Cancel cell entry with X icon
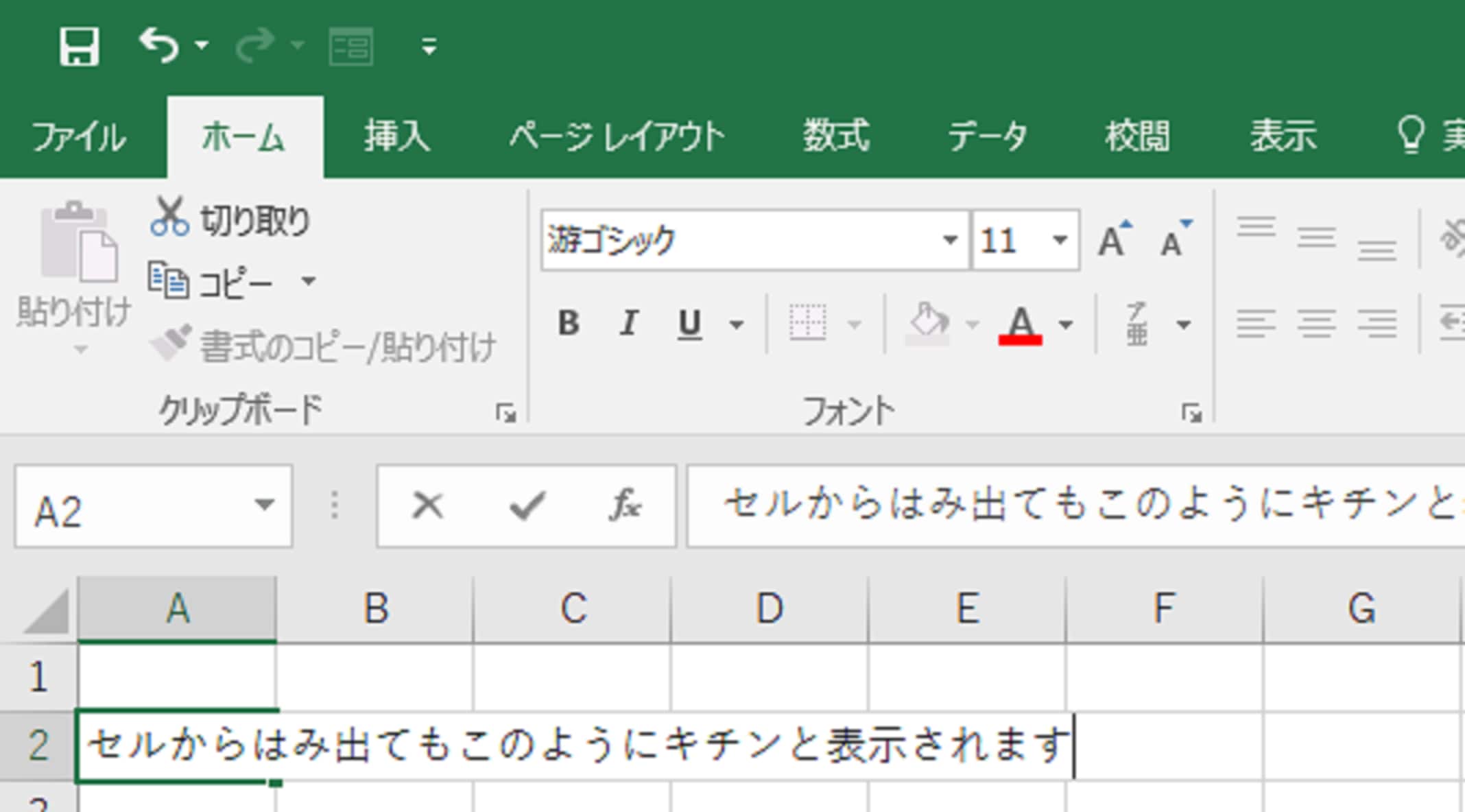Screen dimensions: 1465x812 [428, 506]
